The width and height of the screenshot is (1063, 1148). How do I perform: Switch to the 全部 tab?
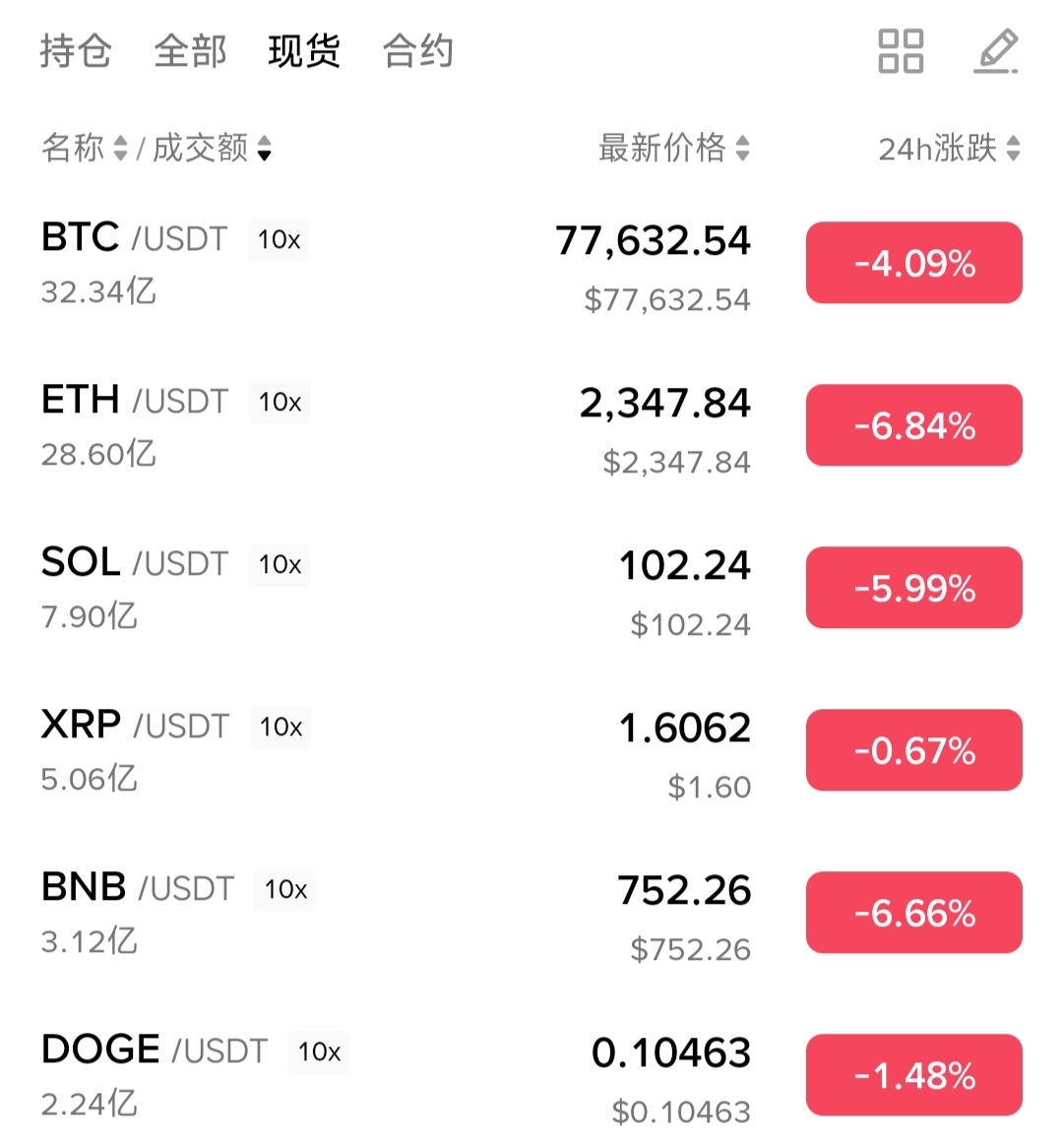[190, 51]
